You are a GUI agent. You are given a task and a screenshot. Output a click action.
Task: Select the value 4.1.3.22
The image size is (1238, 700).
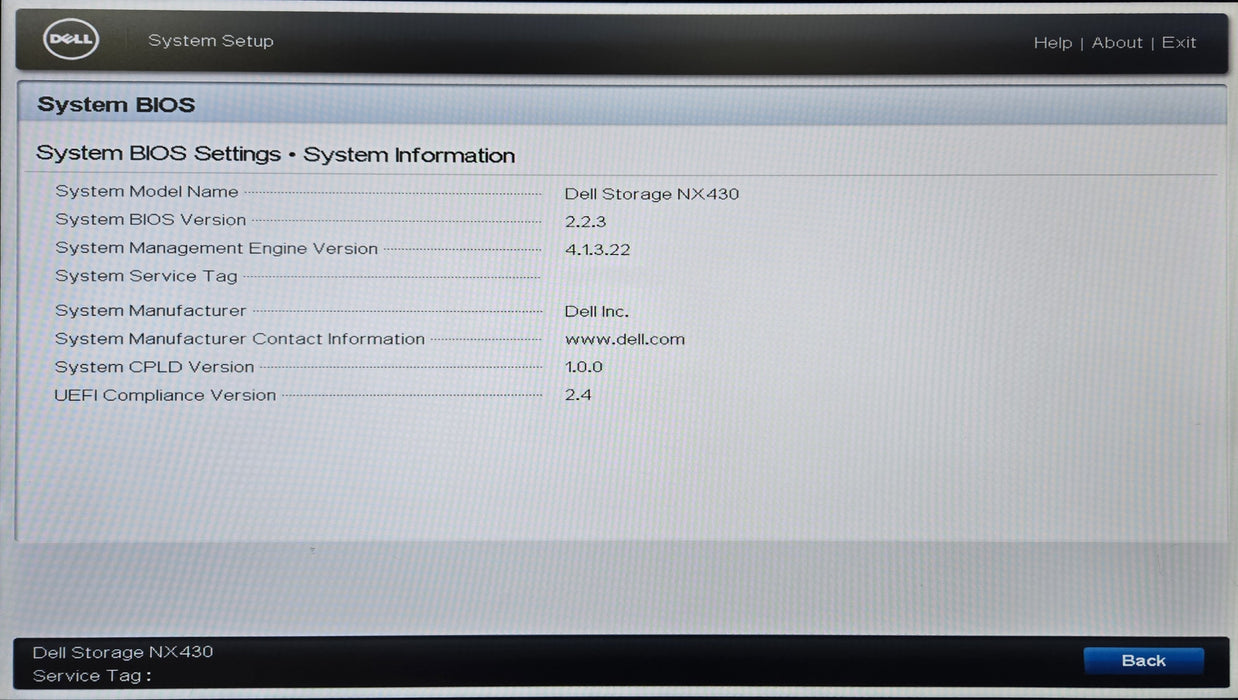[598, 250]
